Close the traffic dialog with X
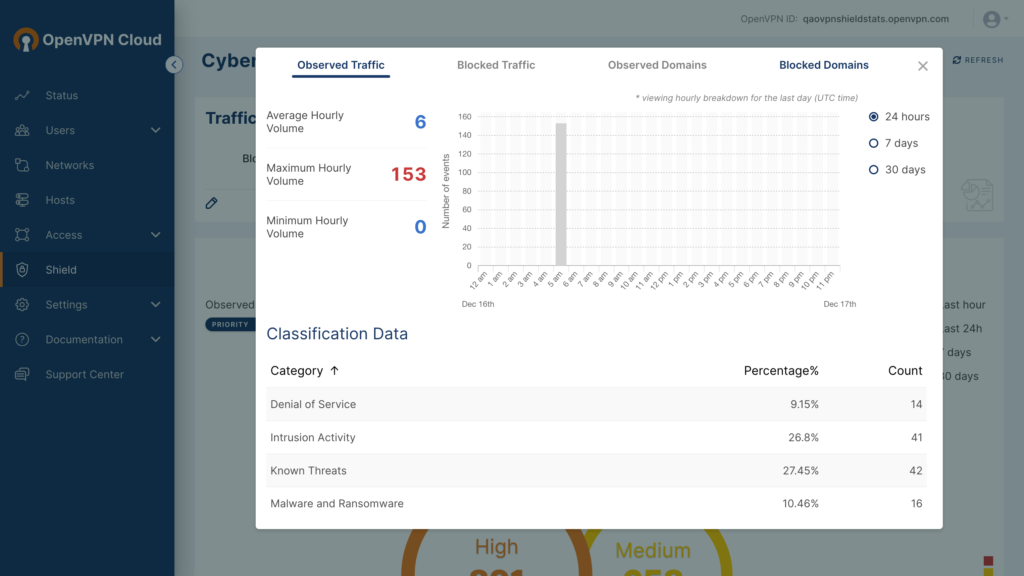 tap(923, 66)
